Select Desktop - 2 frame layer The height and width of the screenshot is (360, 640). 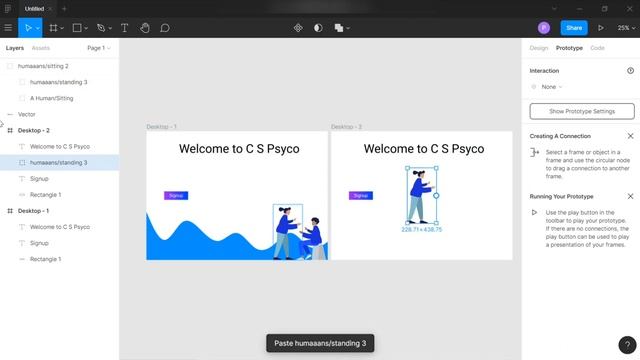(x=60, y=130)
